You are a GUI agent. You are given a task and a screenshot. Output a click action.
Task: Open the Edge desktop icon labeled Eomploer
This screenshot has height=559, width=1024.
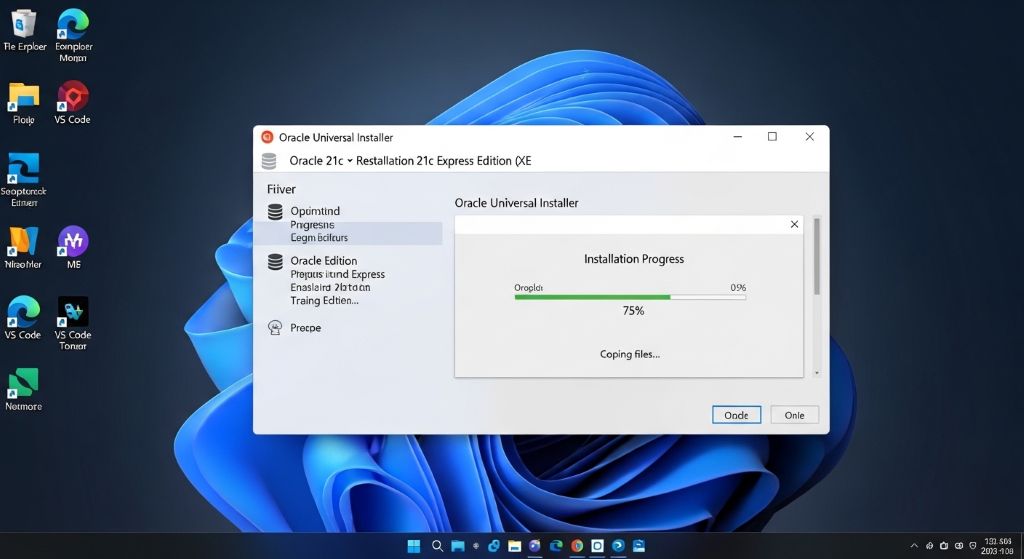coord(73,35)
